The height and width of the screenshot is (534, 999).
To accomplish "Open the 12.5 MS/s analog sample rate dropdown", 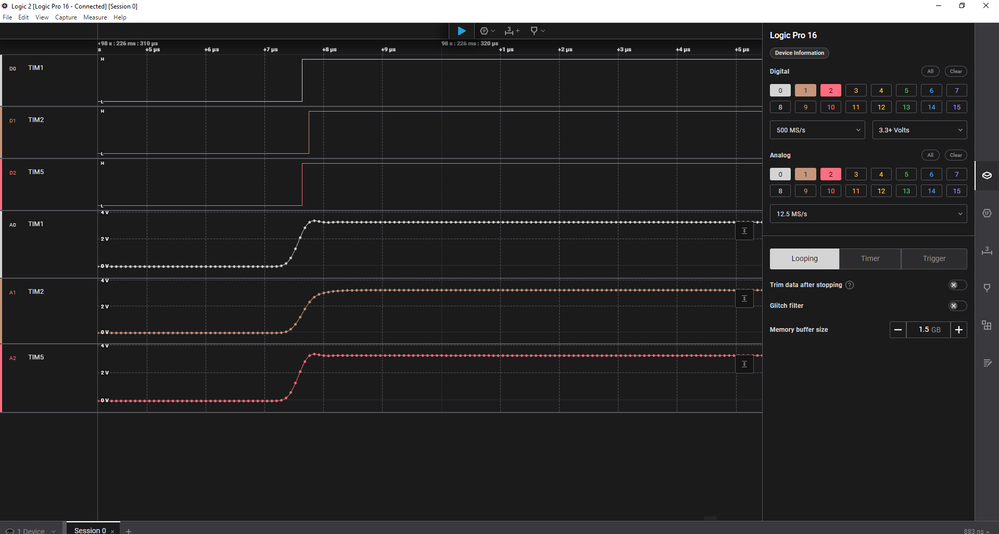I will coord(868,213).
